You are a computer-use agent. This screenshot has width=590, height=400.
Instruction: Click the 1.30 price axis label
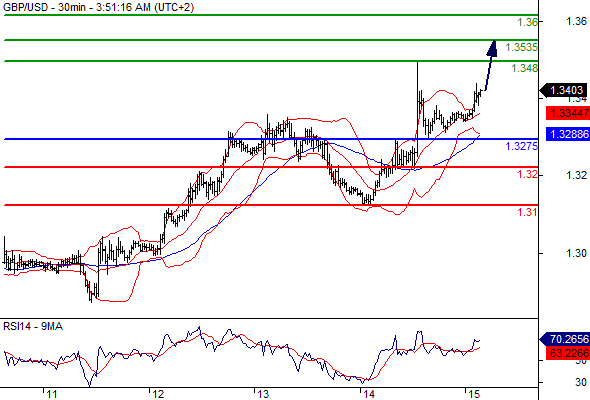pos(576,253)
